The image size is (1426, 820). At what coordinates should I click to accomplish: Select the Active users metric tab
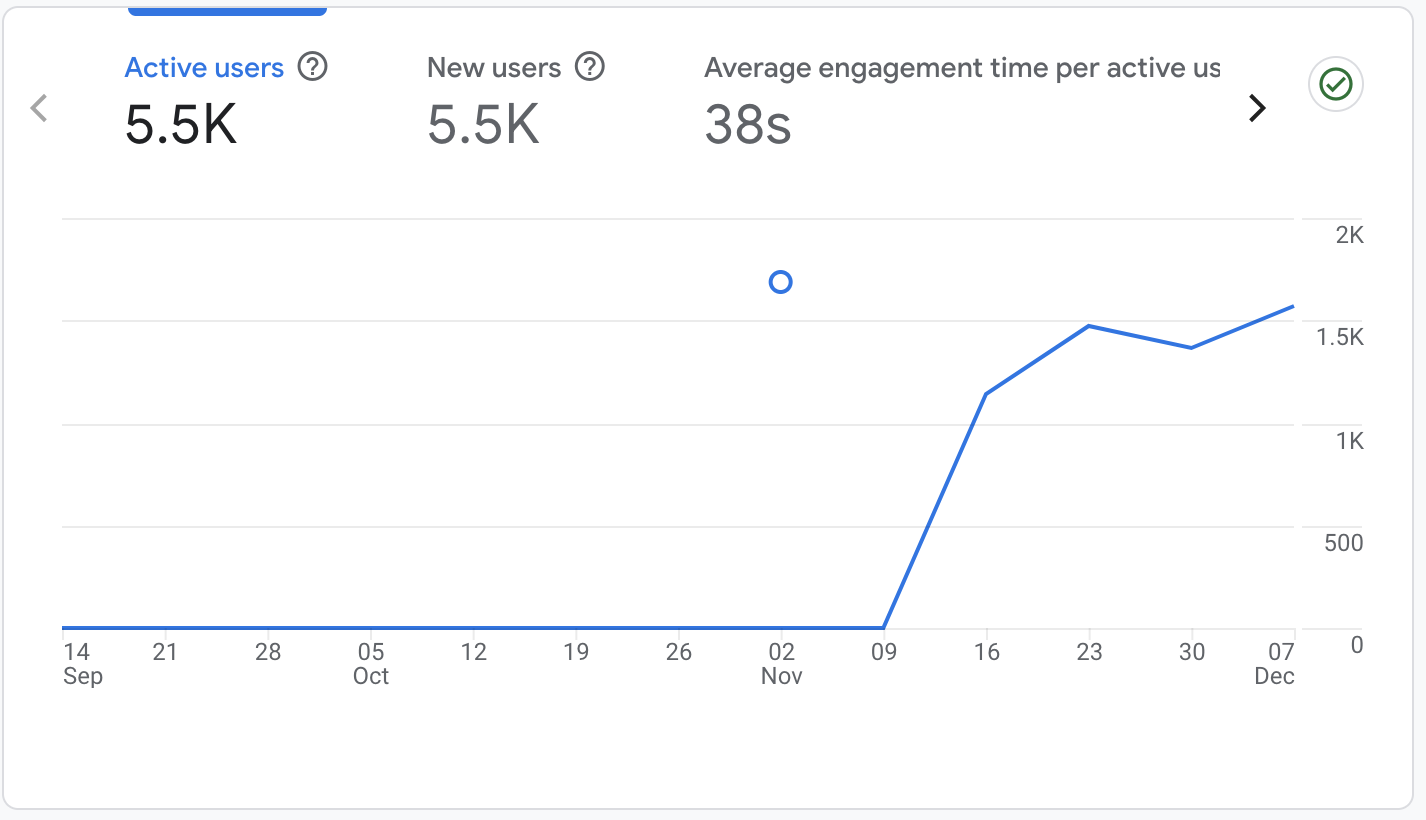point(204,68)
